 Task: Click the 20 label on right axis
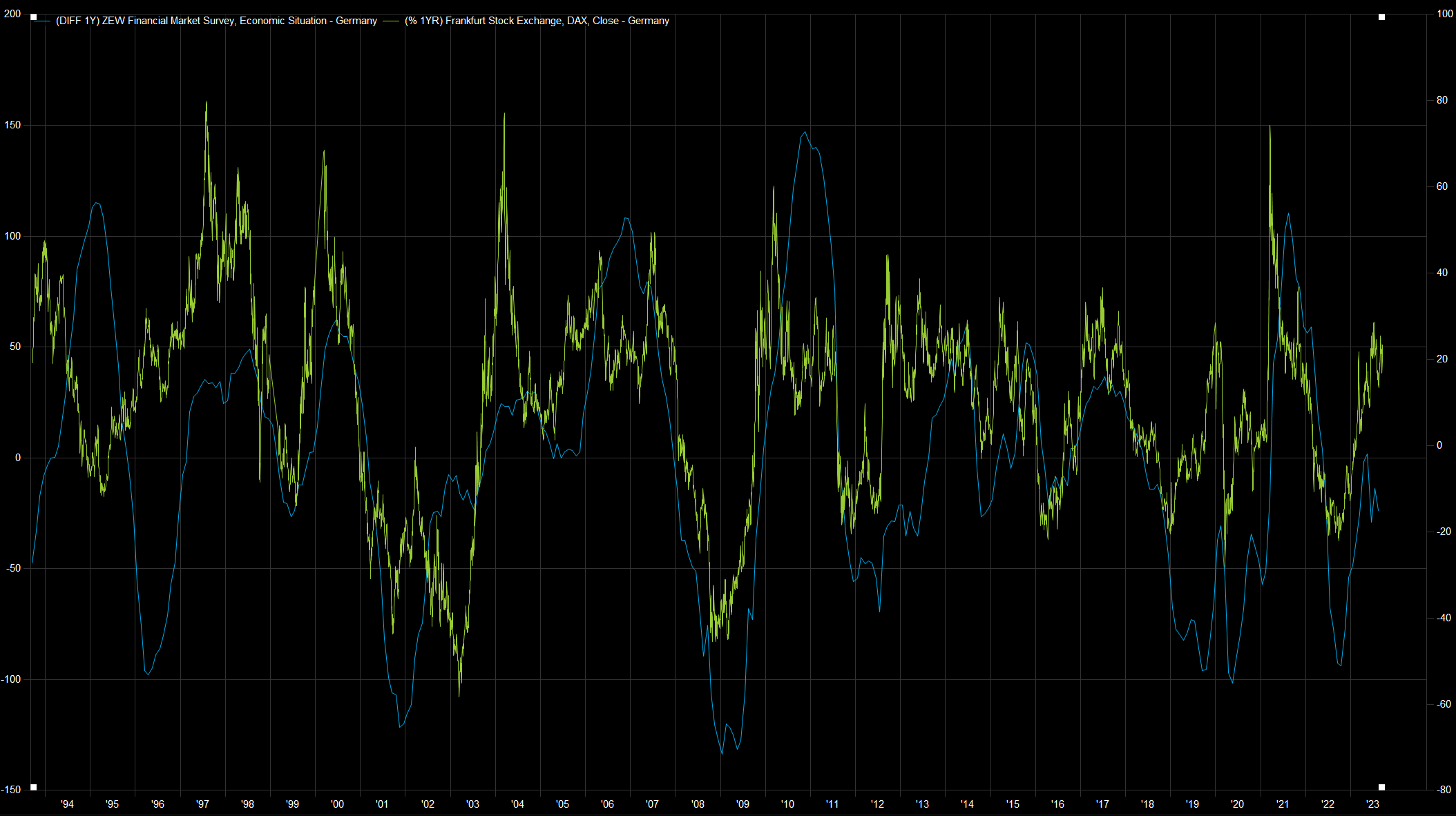1442,359
